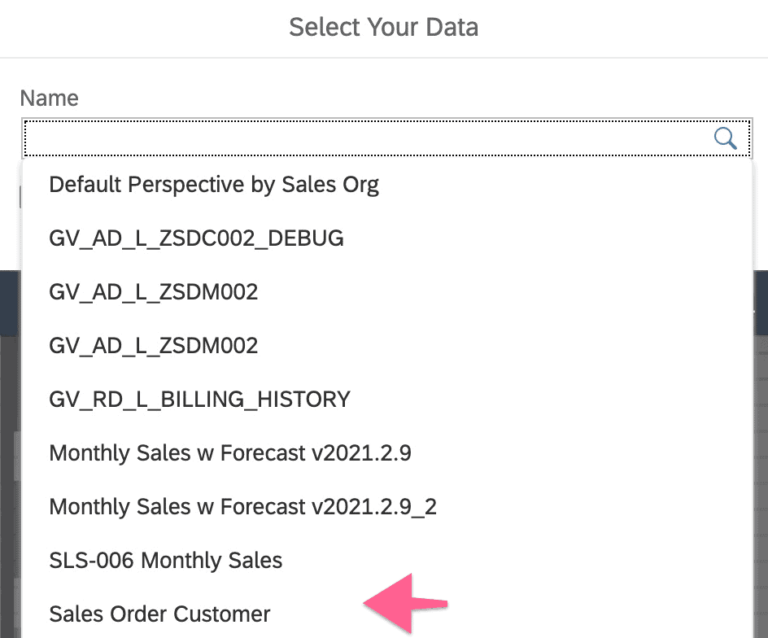Select the GV_RD_L_BILLING_HISTORY data source
Viewport: 768px width, 638px height.
click(x=199, y=399)
